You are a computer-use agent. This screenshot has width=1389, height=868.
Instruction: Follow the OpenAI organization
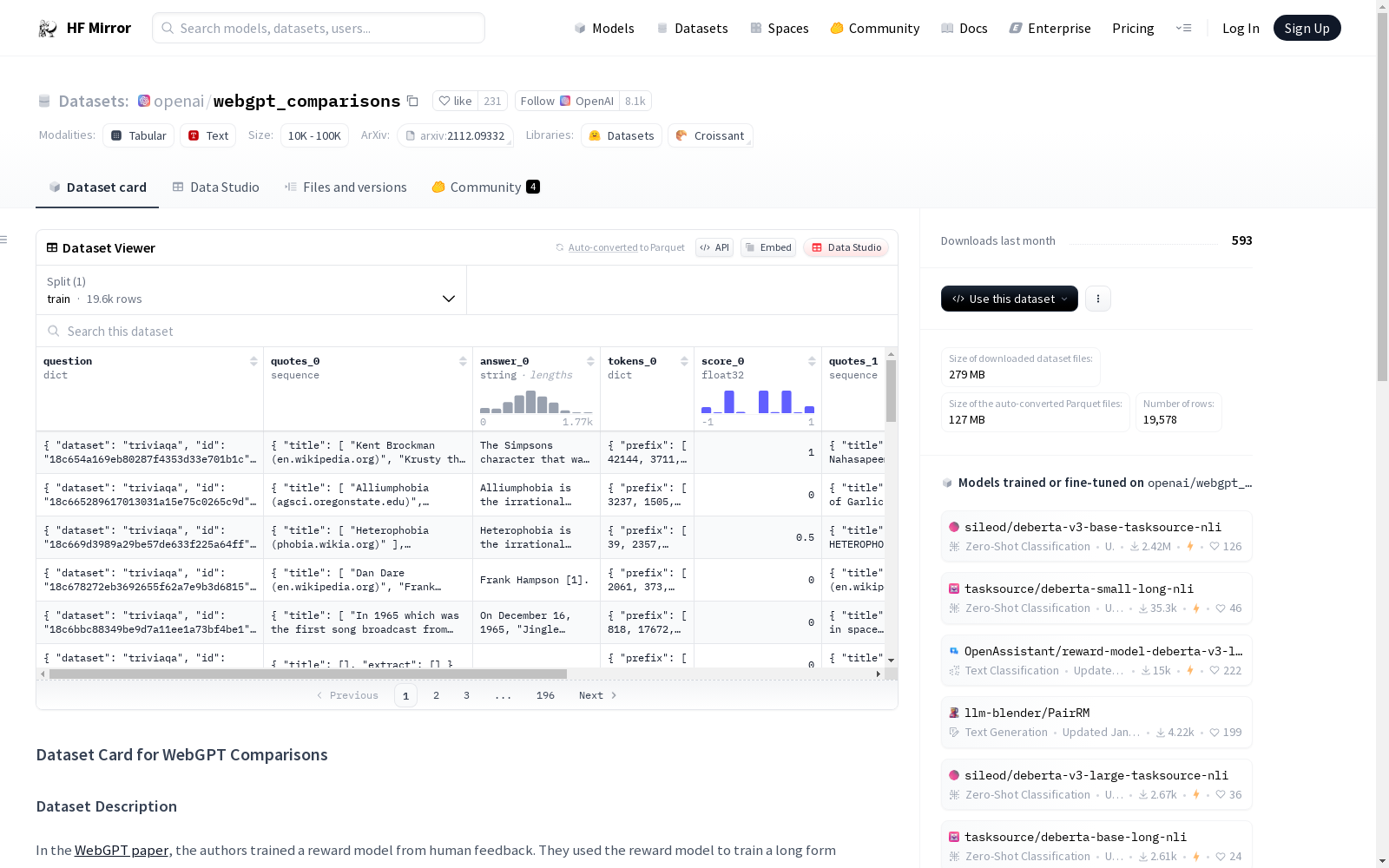click(x=567, y=101)
